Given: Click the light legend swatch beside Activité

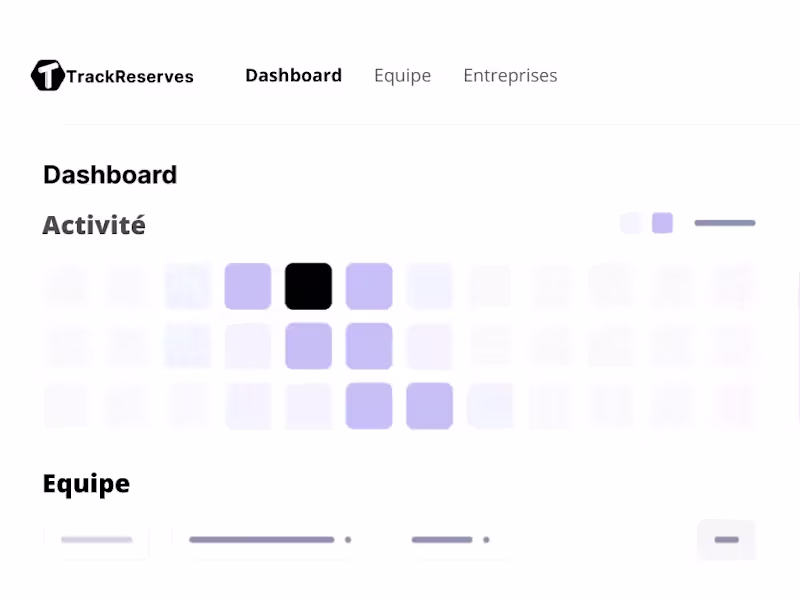Looking at the screenshot, I should tap(631, 223).
